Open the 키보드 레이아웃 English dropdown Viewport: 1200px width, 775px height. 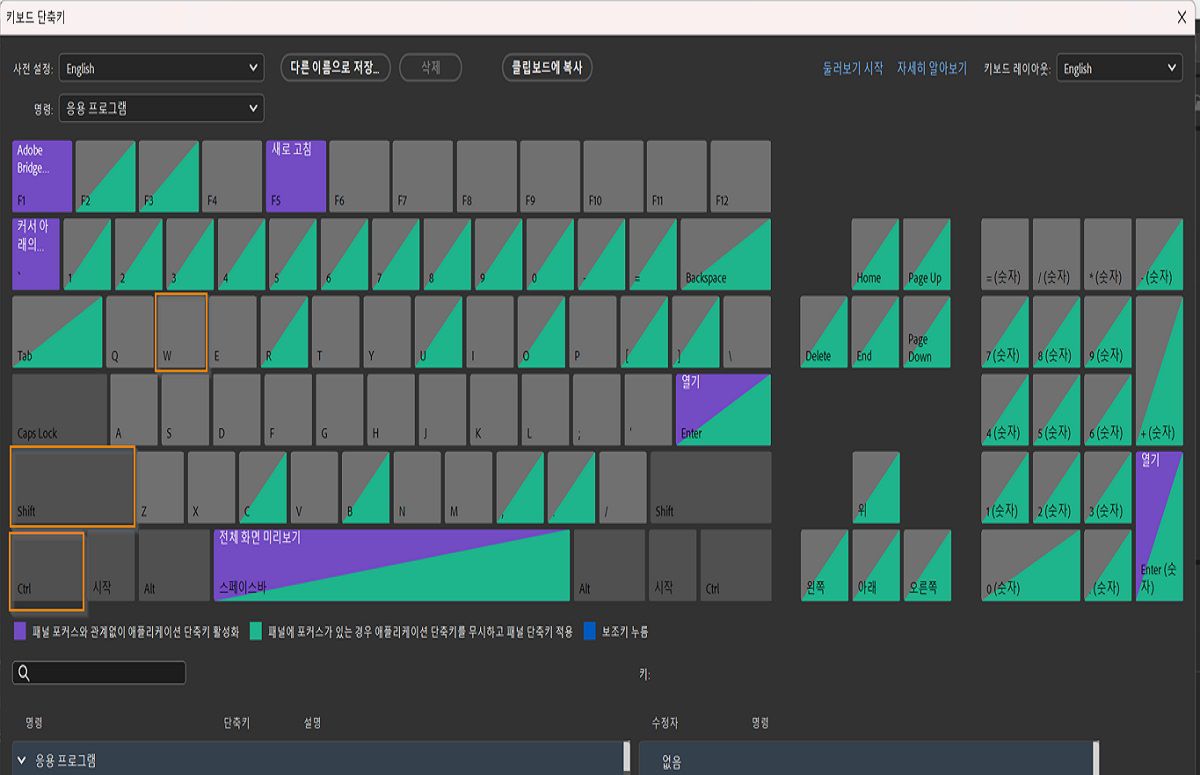pyautogui.click(x=1120, y=68)
